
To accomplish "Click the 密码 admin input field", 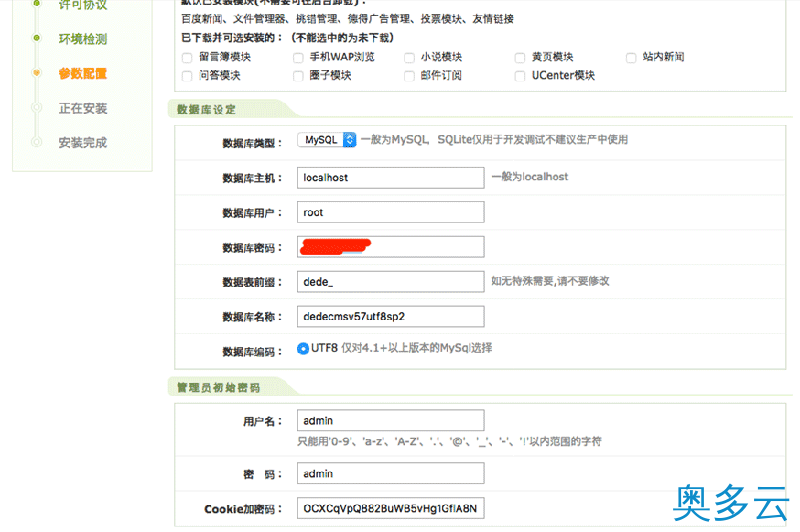I will coord(391,473).
